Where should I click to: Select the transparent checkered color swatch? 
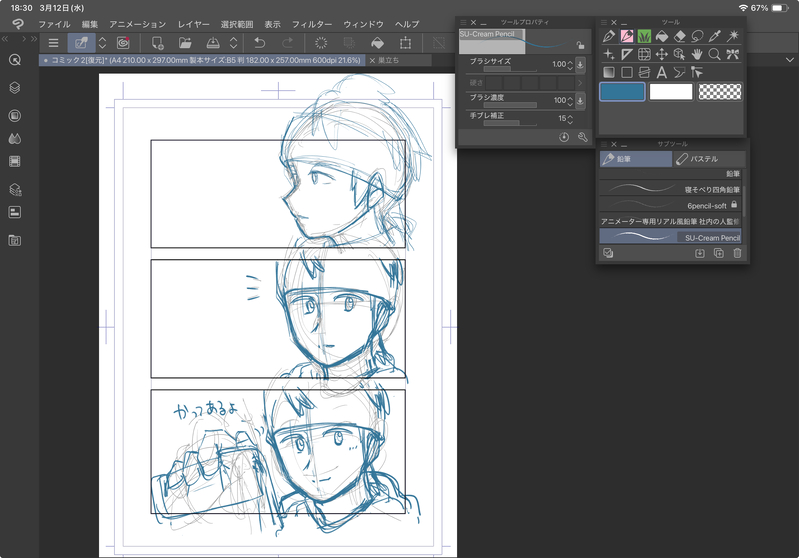coord(720,92)
